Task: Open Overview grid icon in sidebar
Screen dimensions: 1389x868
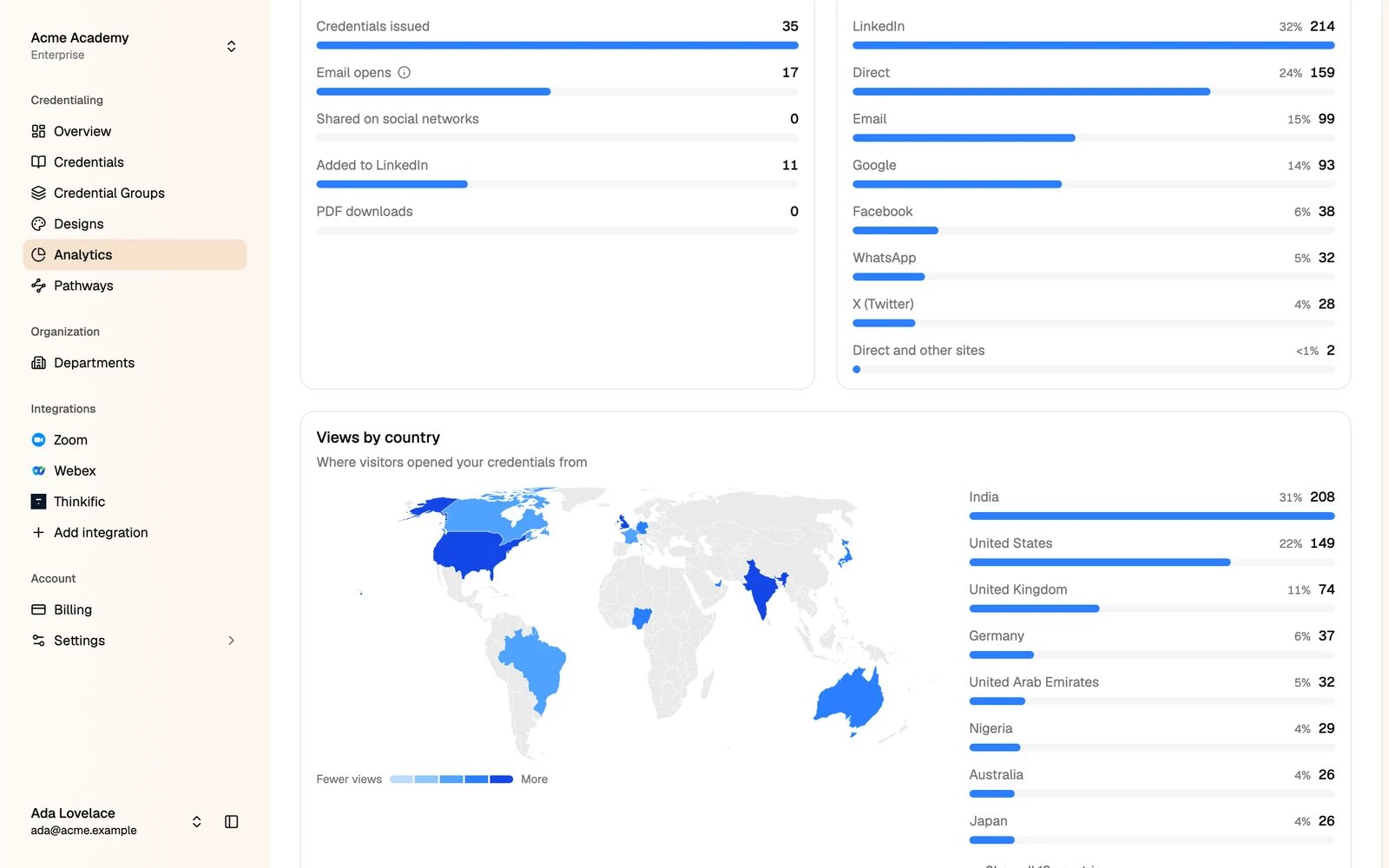Action: click(38, 131)
